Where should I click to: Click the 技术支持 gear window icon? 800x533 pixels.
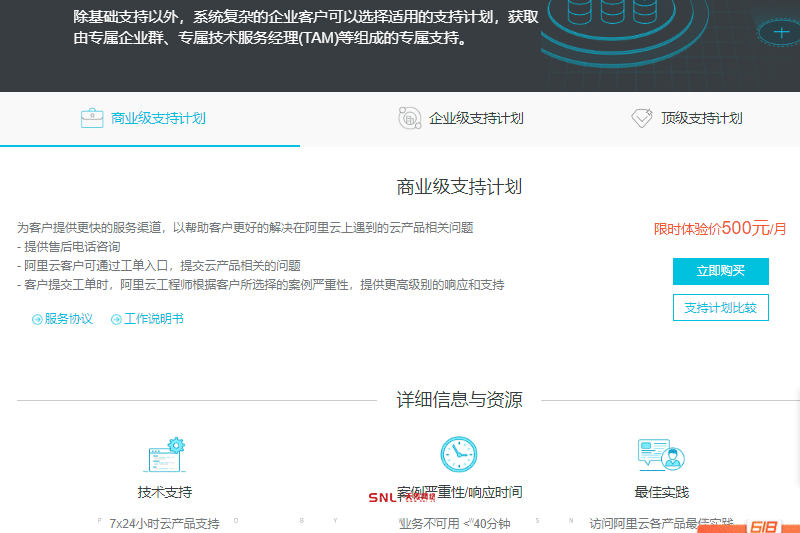coord(165,454)
